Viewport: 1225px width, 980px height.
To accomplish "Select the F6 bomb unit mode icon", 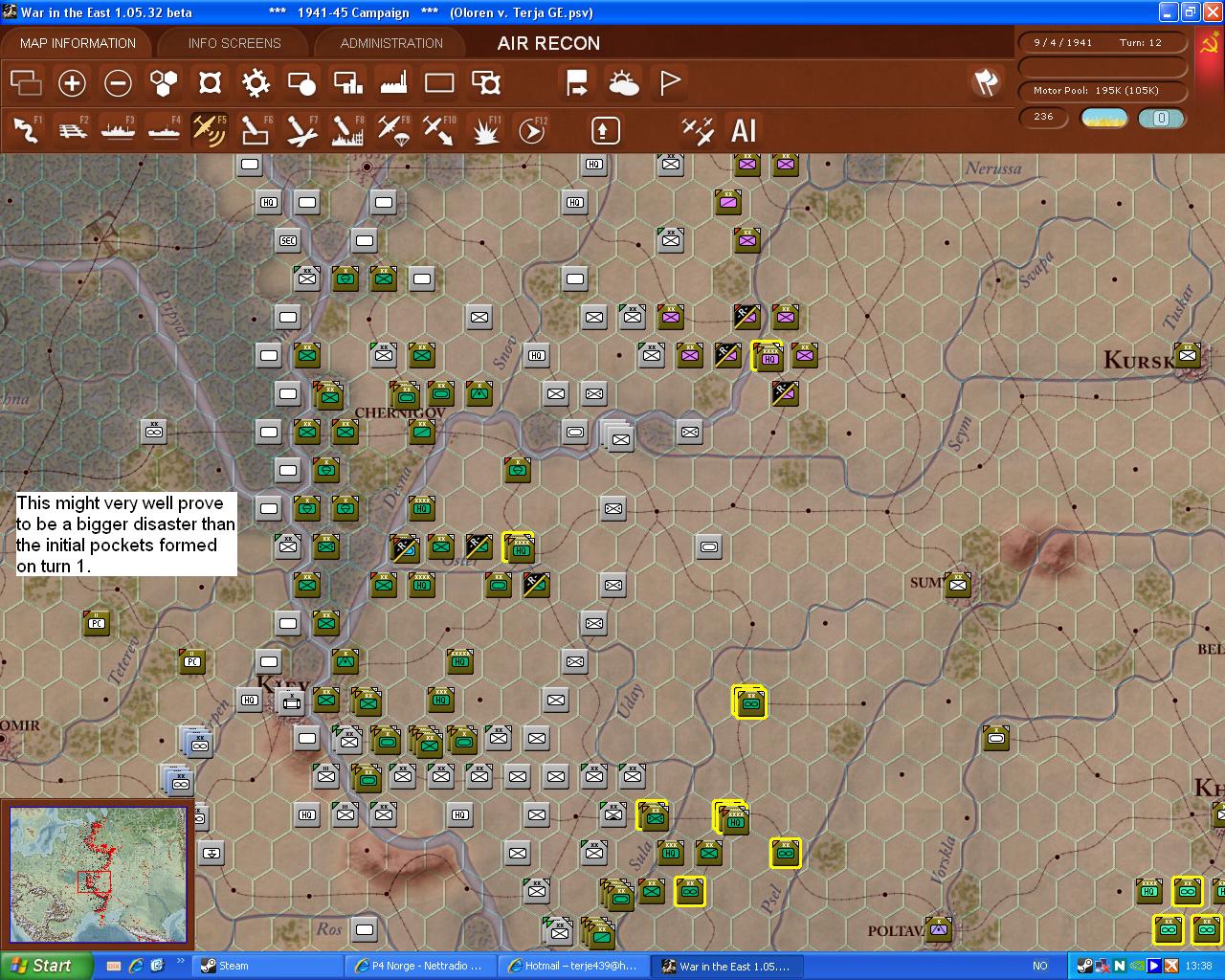I will coord(256,129).
